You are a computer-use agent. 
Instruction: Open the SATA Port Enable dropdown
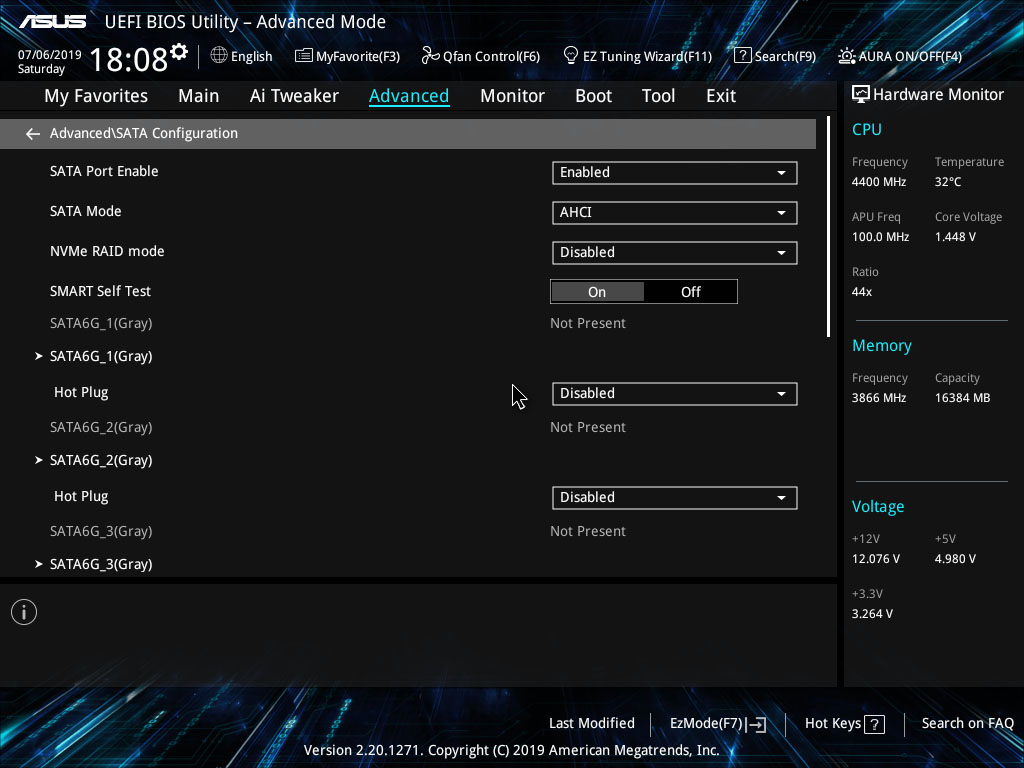[675, 172]
